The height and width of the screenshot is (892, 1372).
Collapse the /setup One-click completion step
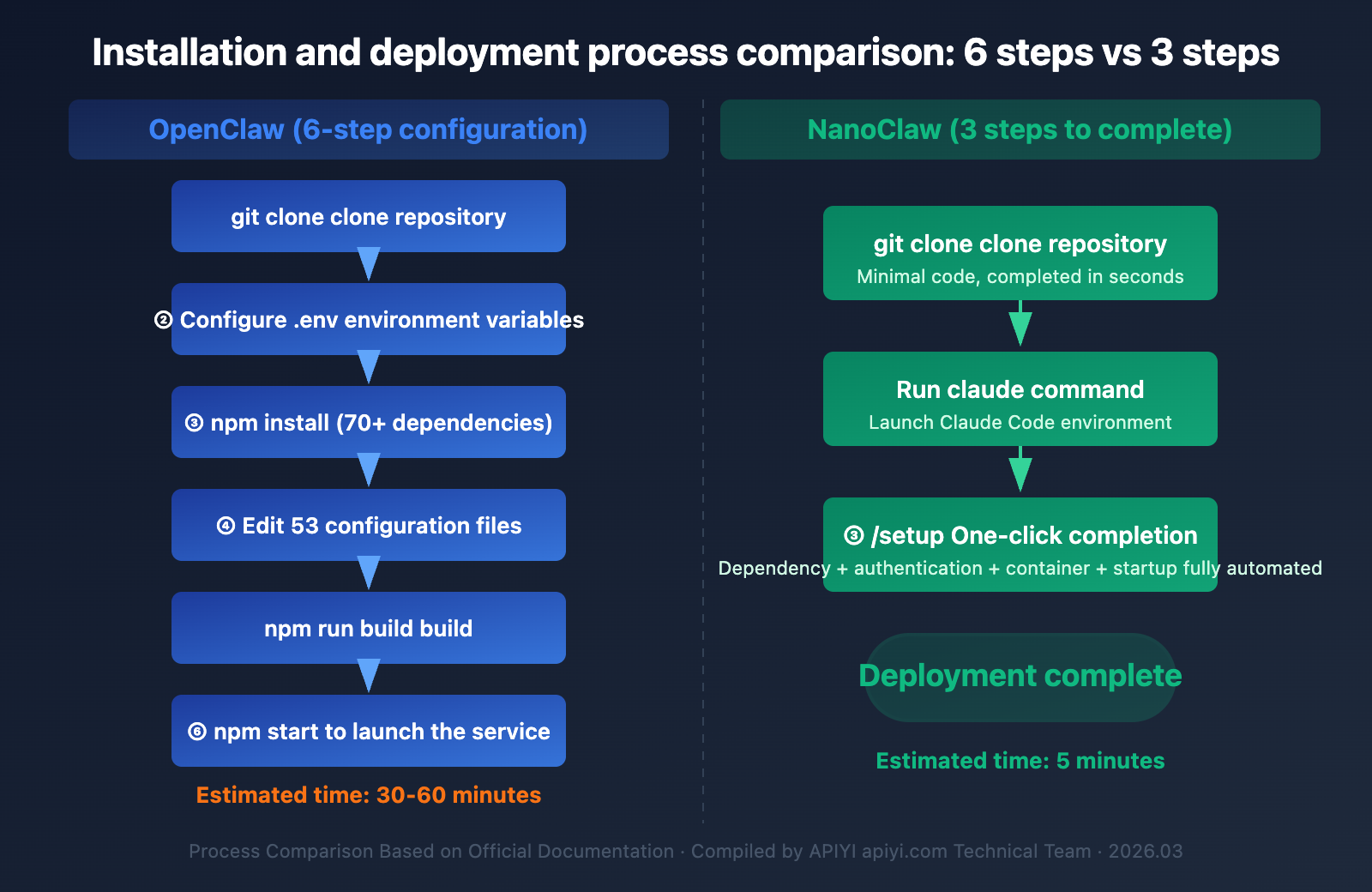pos(1020,545)
